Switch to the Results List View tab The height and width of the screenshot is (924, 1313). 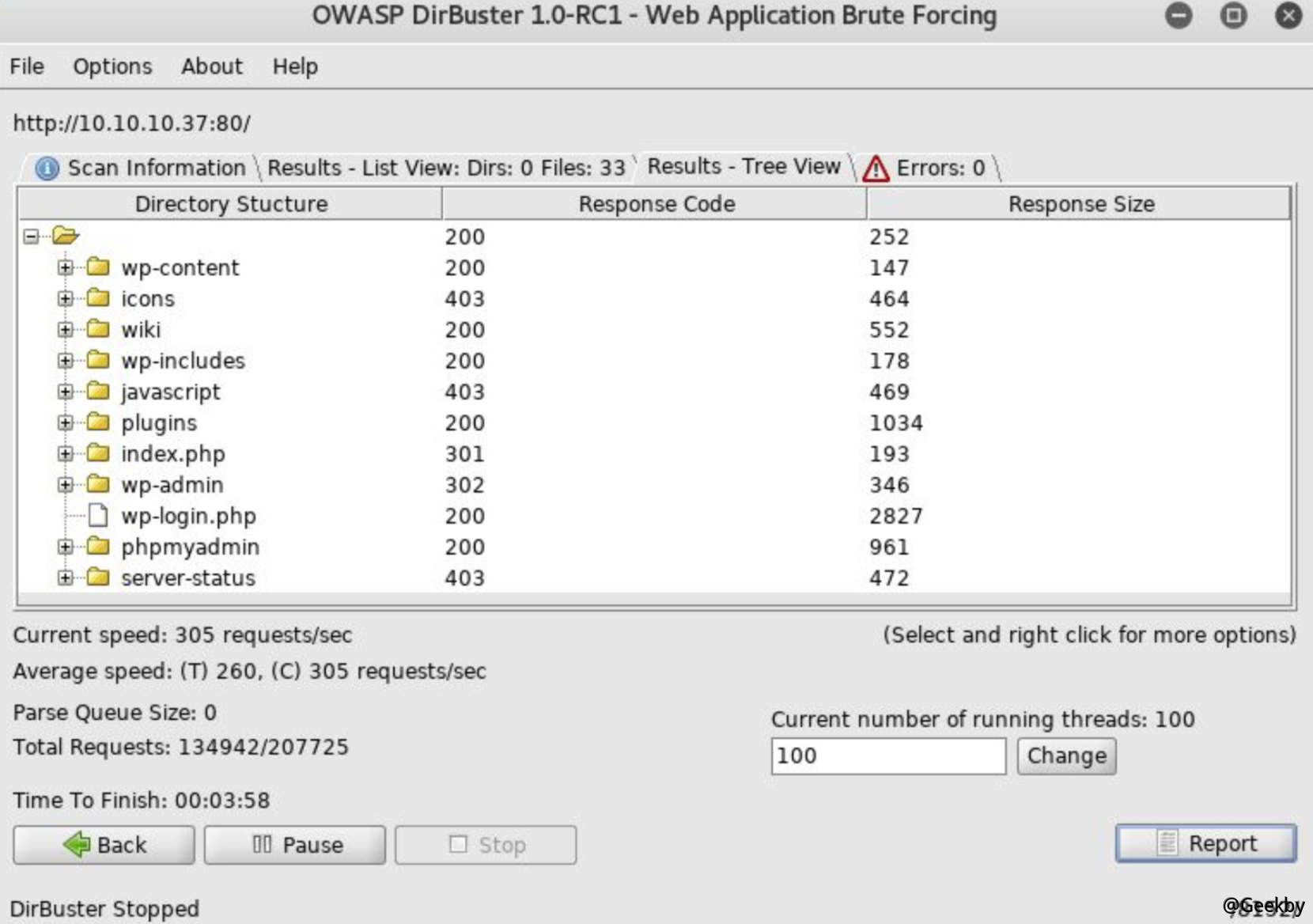(446, 168)
